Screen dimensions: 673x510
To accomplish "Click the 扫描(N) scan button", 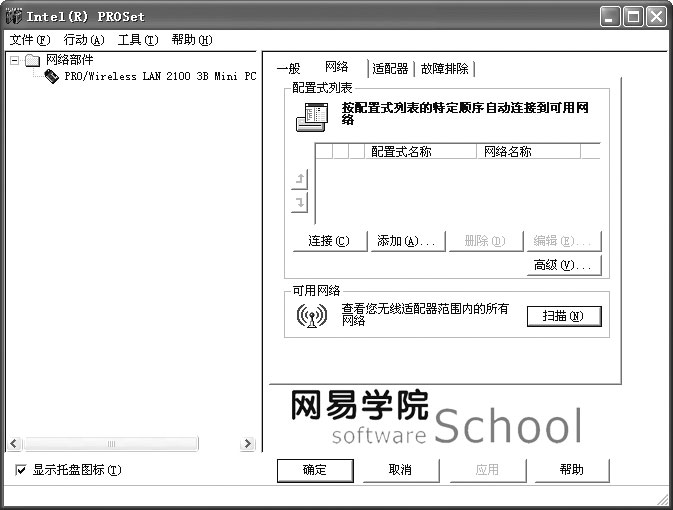I will tap(564, 316).
